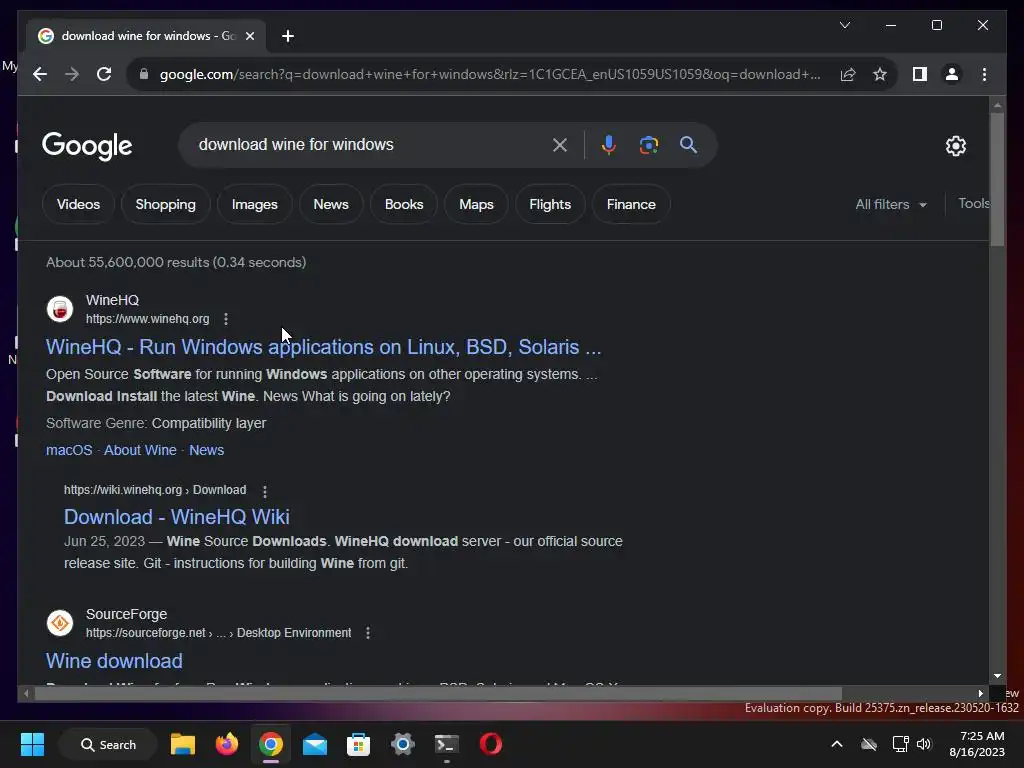Image resolution: width=1024 pixels, height=768 pixels.
Task: Open volume control in system tray
Action: 923,744
